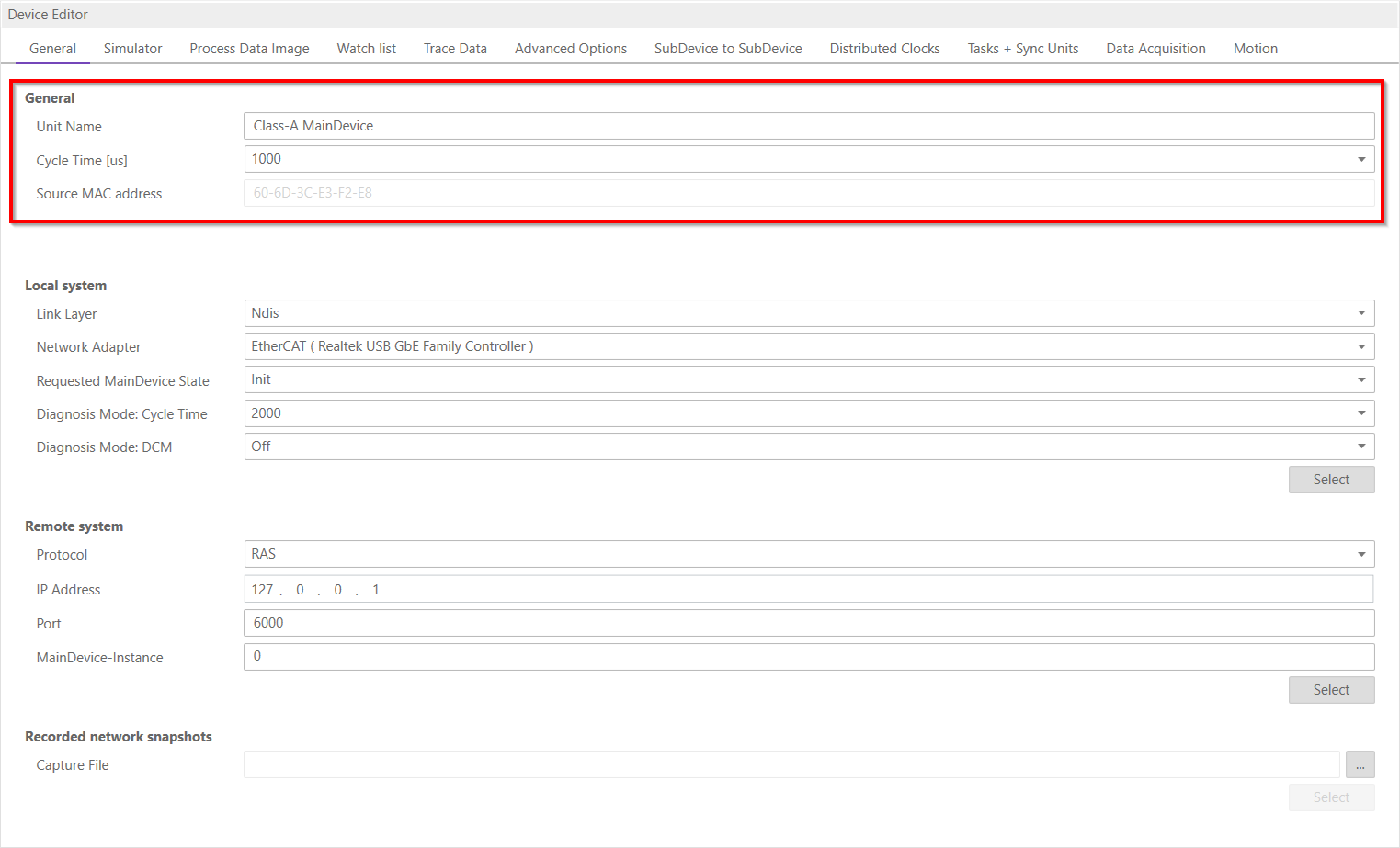Open the Simulator tab
The image size is (1400, 848).
(x=132, y=49)
